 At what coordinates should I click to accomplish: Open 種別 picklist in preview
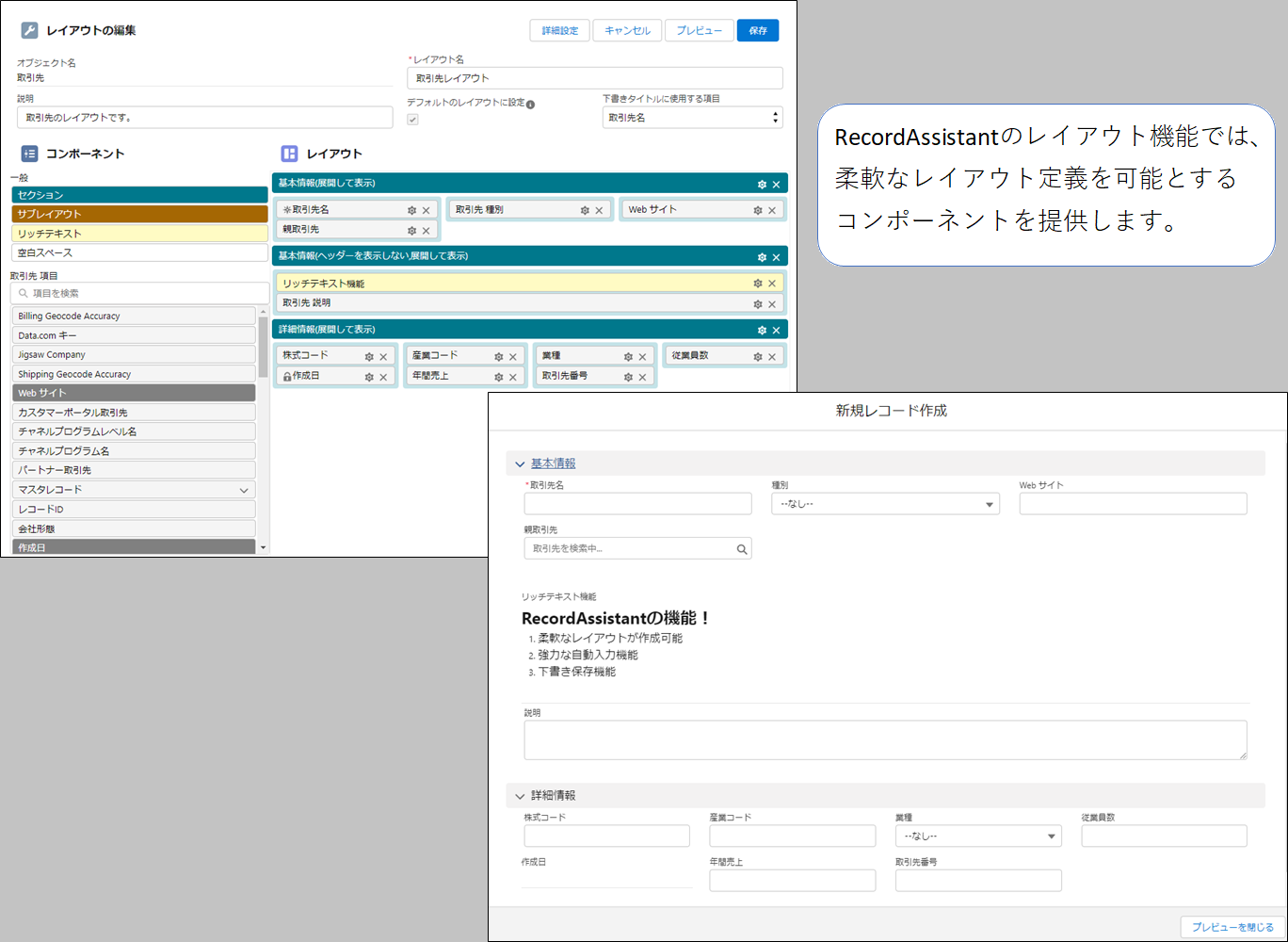(x=885, y=504)
